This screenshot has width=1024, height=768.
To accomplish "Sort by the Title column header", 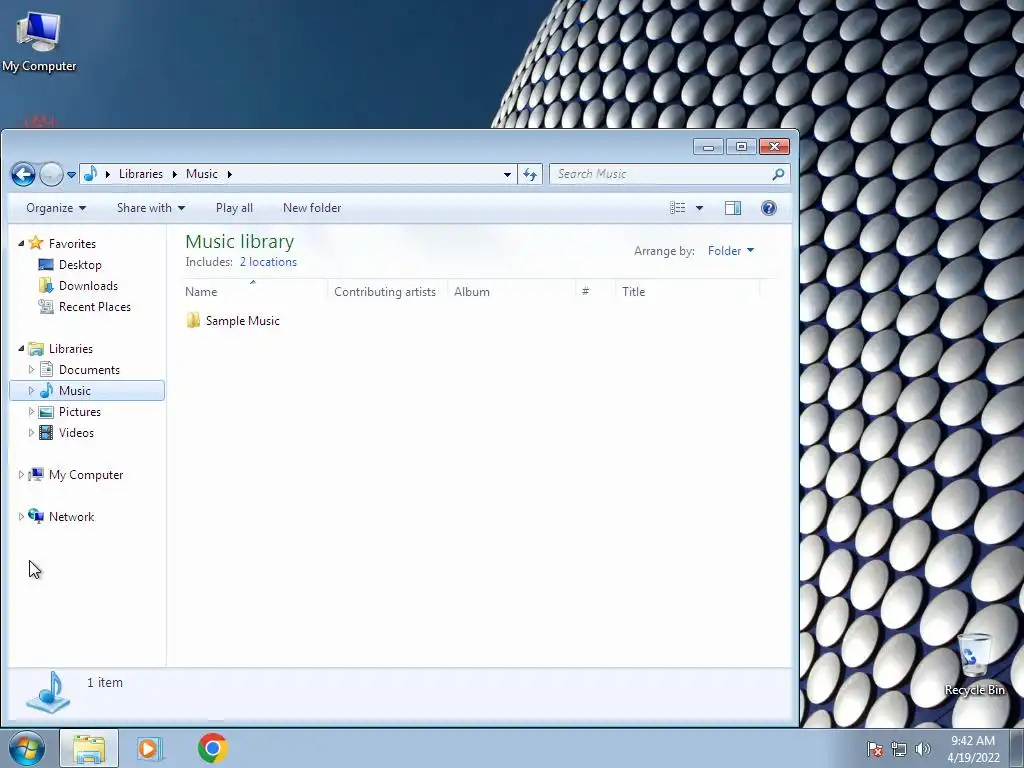I will click(x=687, y=292).
